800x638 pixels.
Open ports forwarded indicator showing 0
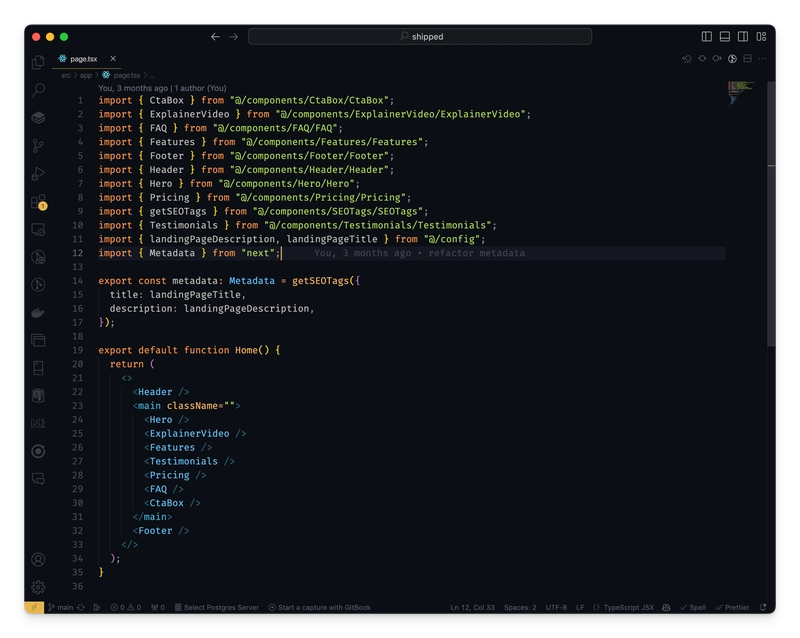click(158, 607)
